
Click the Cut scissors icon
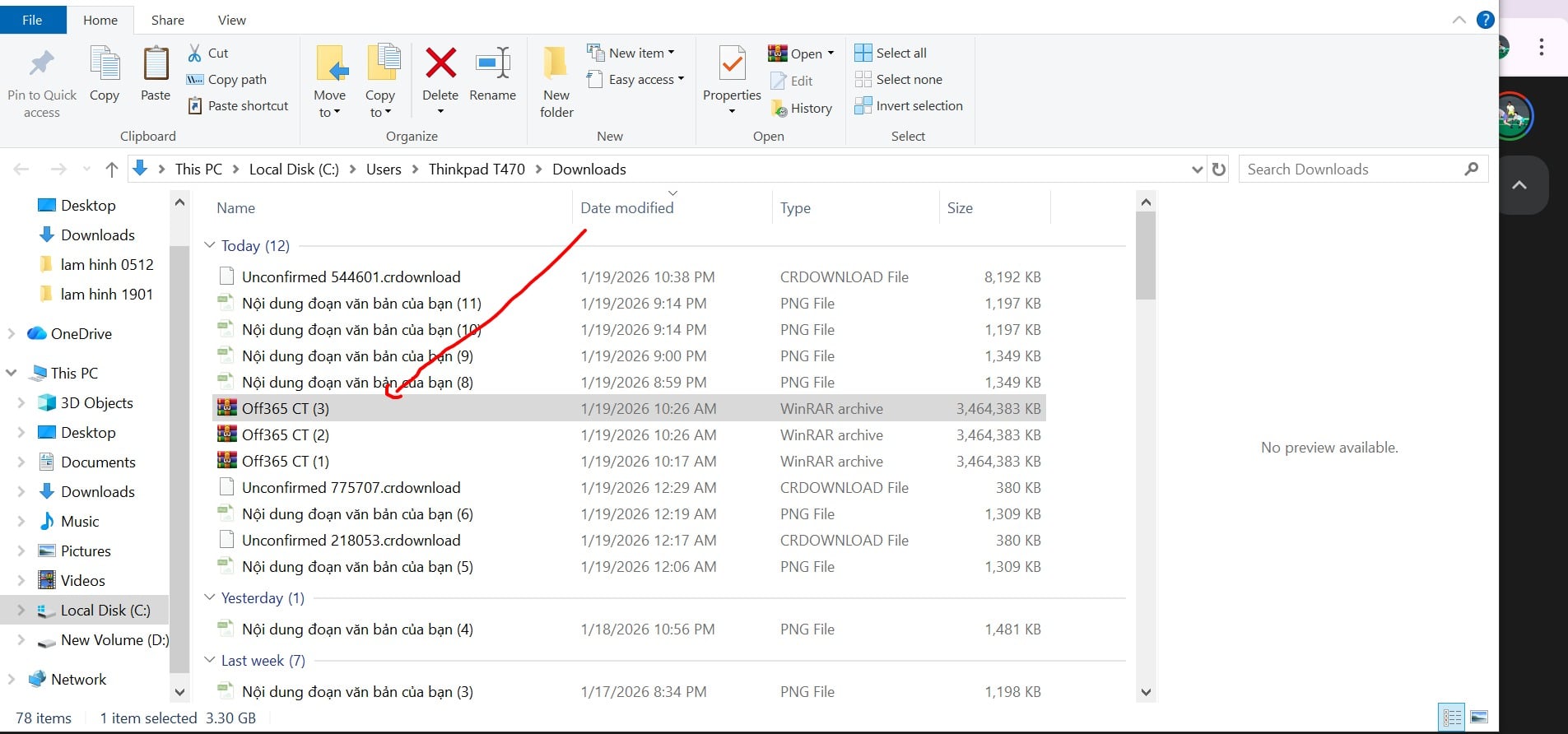click(195, 53)
